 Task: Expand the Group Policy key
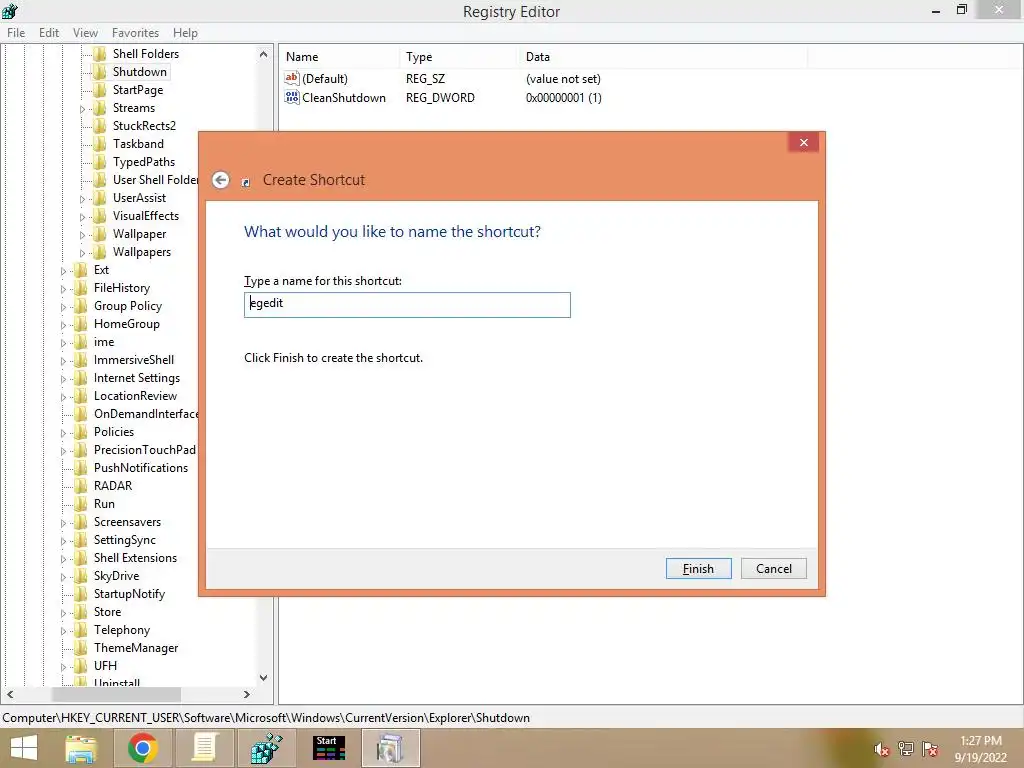click(63, 306)
